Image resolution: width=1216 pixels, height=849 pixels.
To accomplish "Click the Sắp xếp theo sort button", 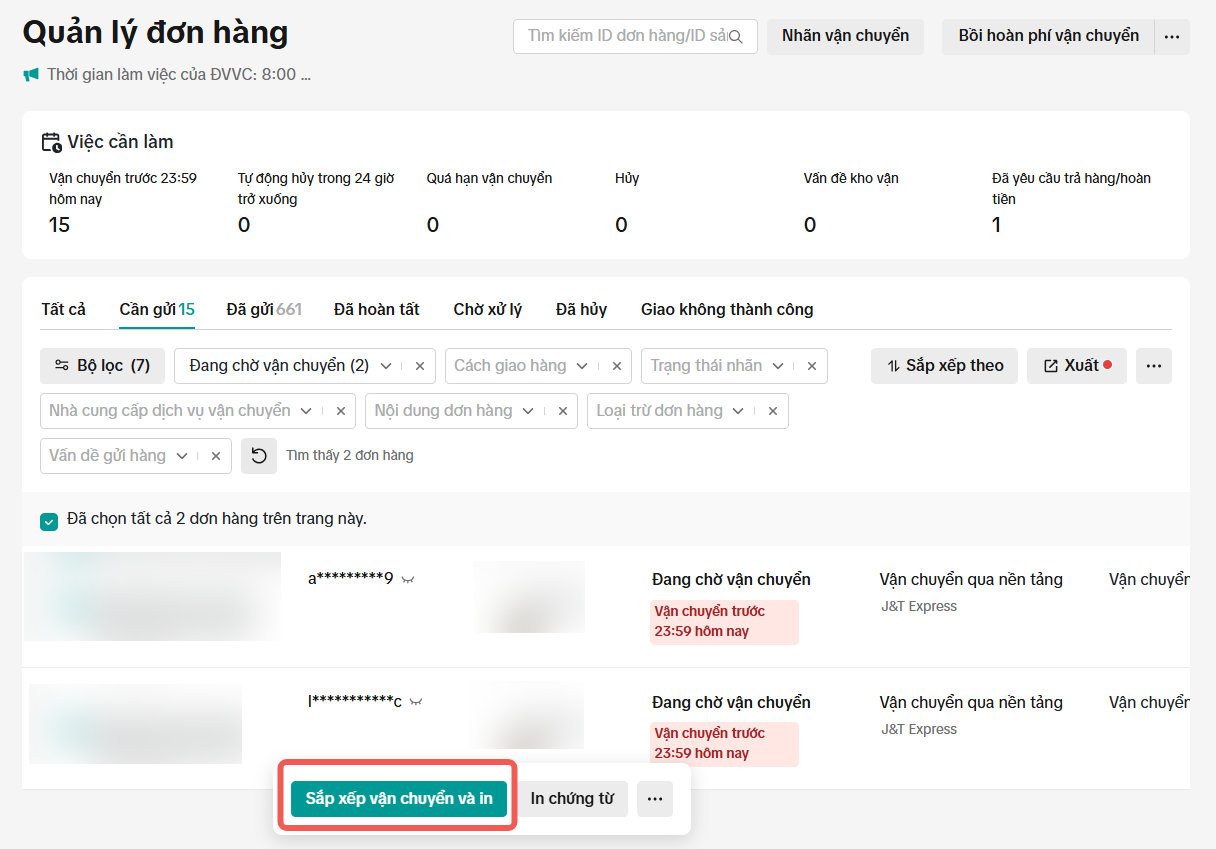I will pos(944,366).
